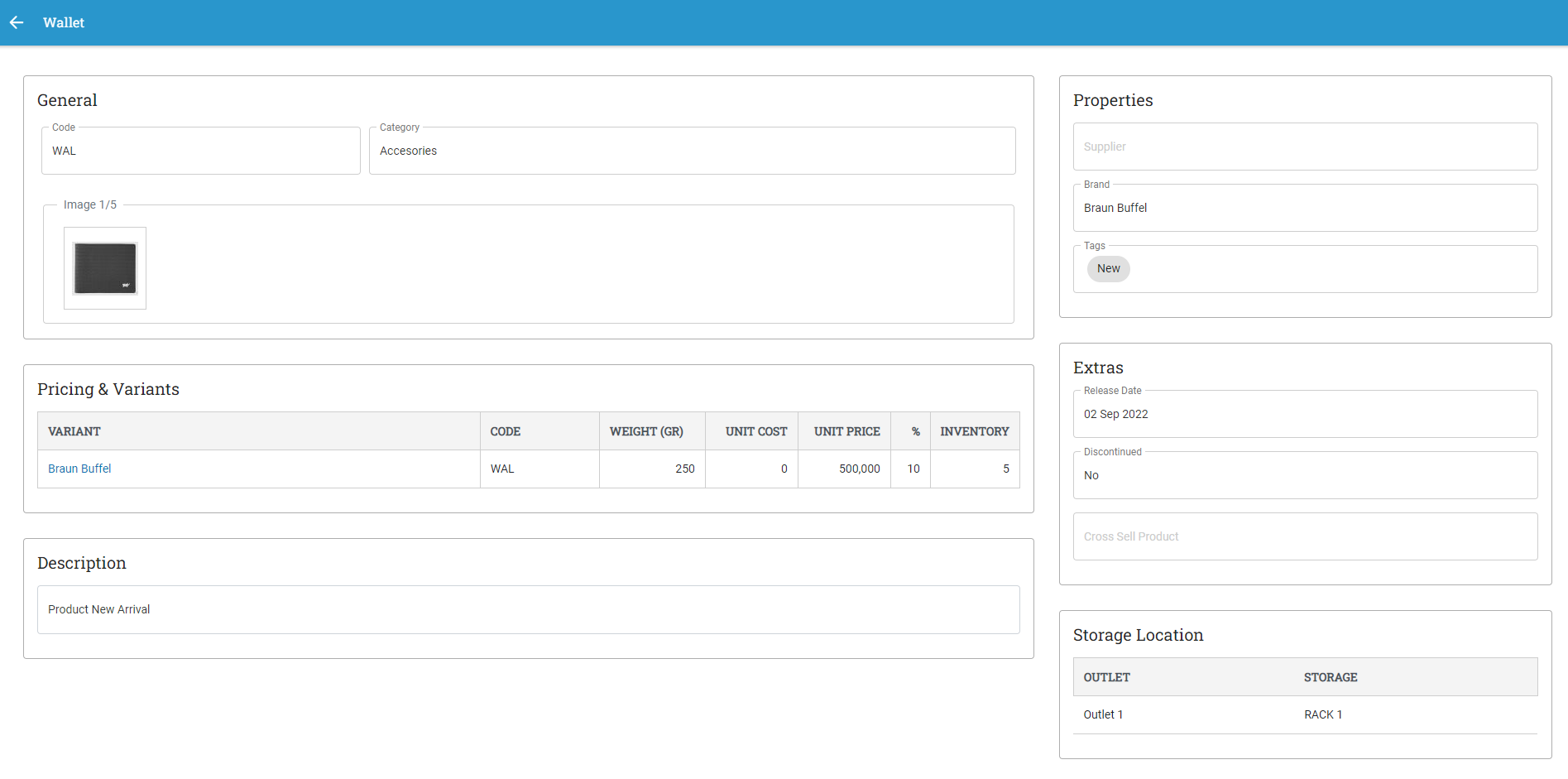Go back using the header arrow
The image size is (1568, 779).
(17, 22)
